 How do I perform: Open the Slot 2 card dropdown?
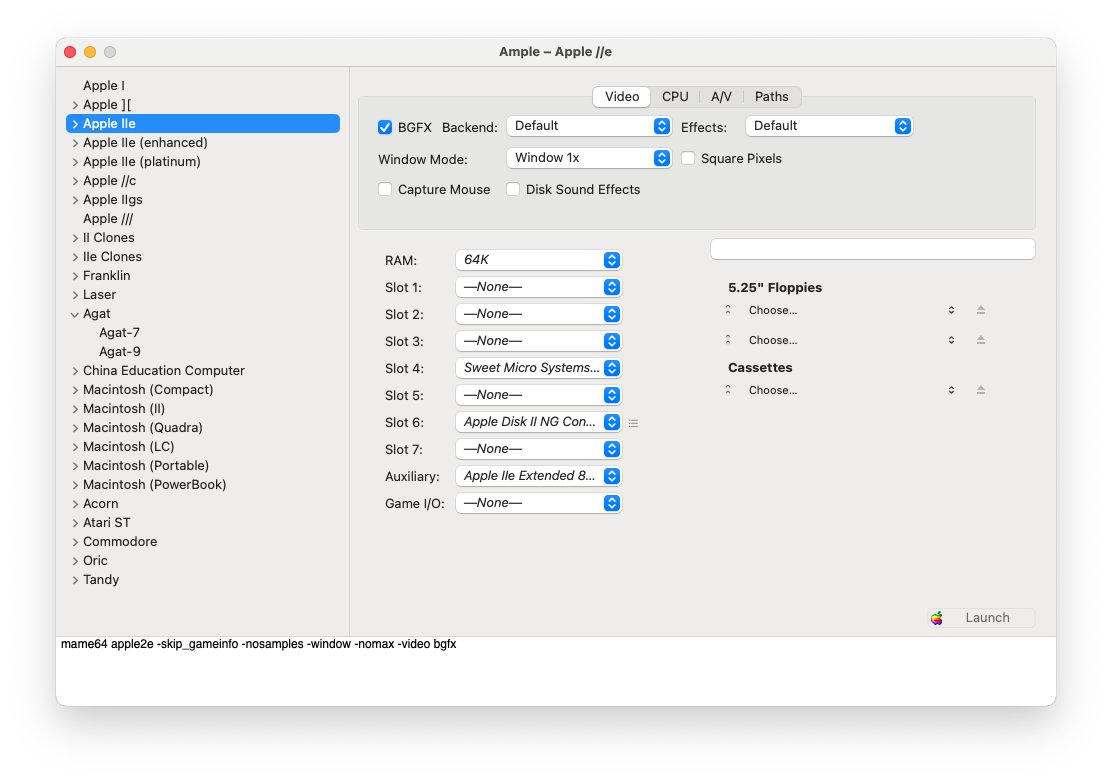(x=538, y=314)
